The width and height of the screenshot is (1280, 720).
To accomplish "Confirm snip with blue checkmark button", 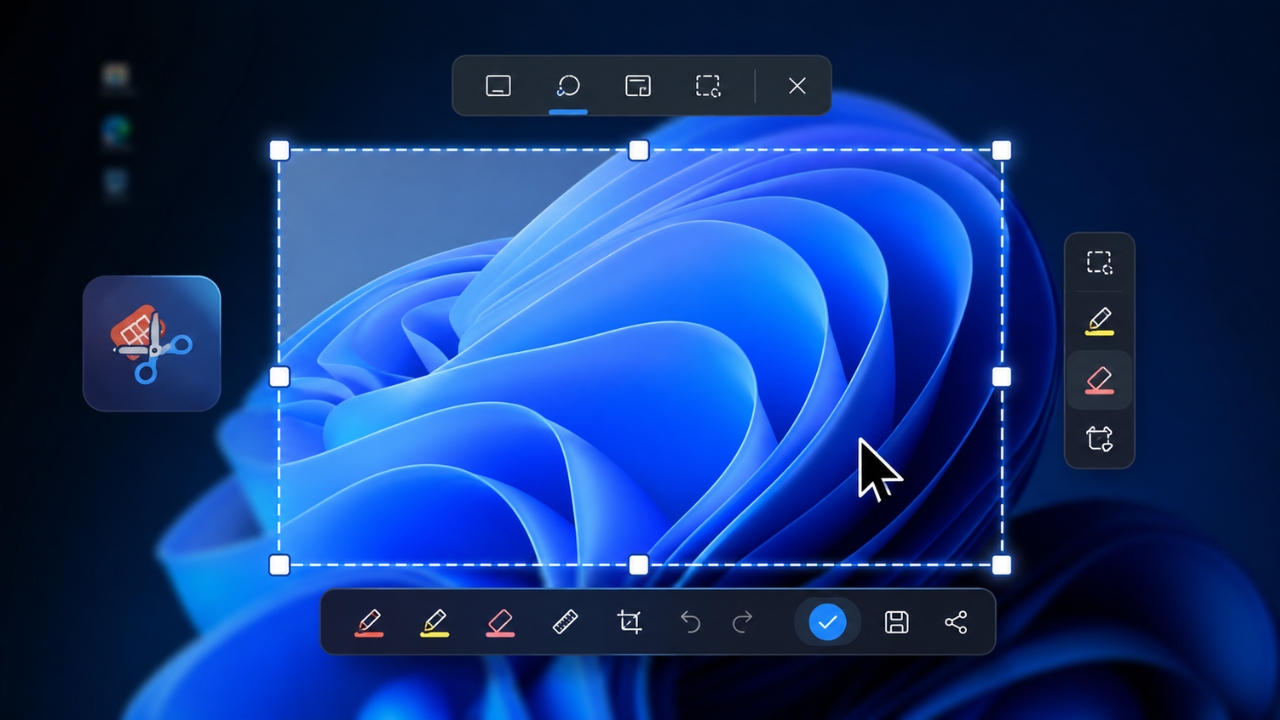I will (827, 623).
